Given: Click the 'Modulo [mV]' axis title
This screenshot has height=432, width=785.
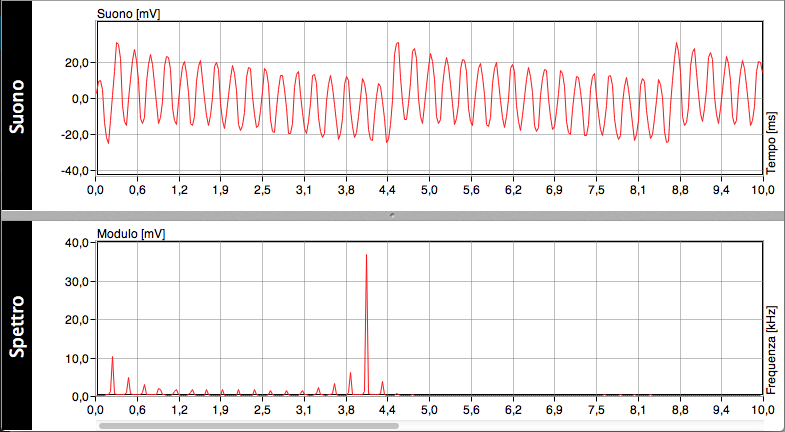Looking at the screenshot, I should pos(131,234).
